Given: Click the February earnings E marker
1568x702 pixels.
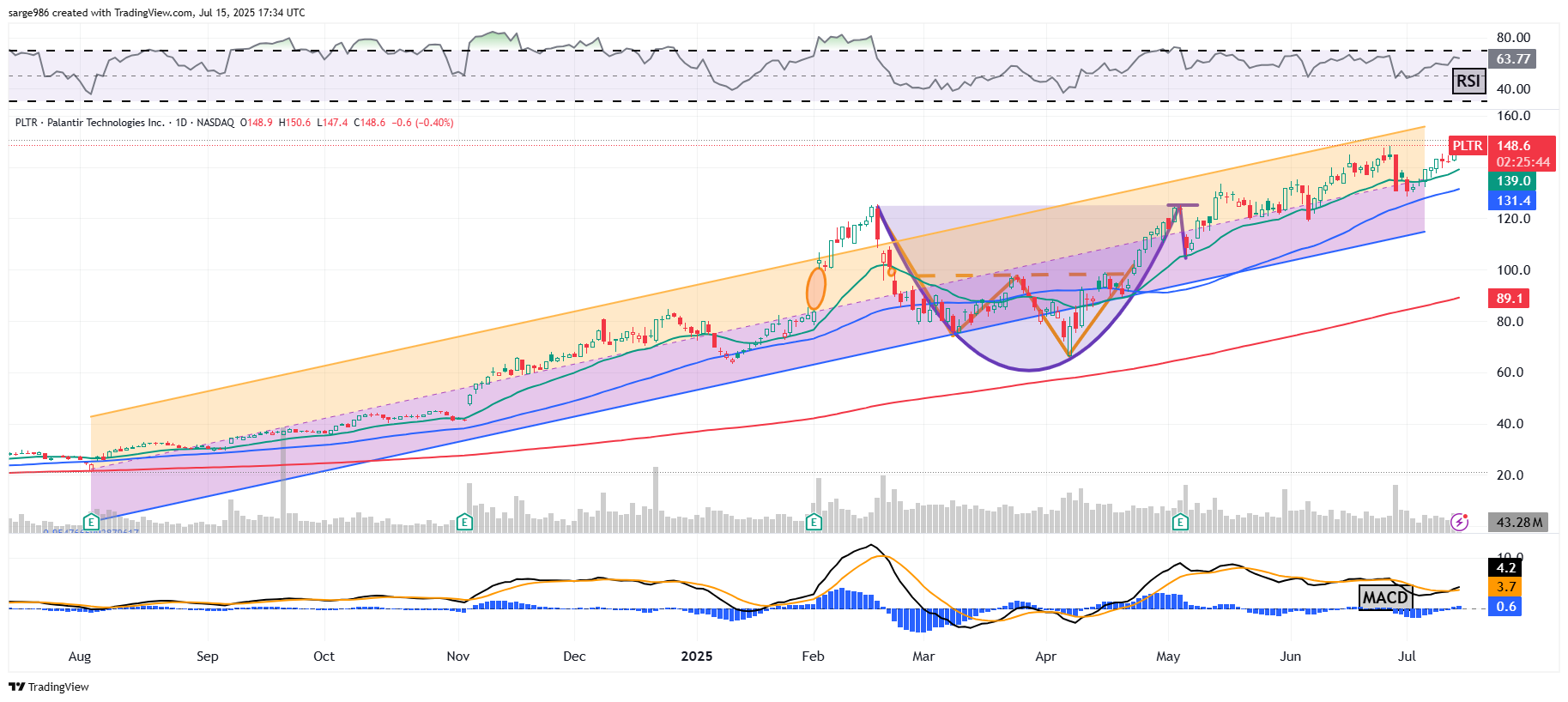Looking at the screenshot, I should (x=814, y=522).
